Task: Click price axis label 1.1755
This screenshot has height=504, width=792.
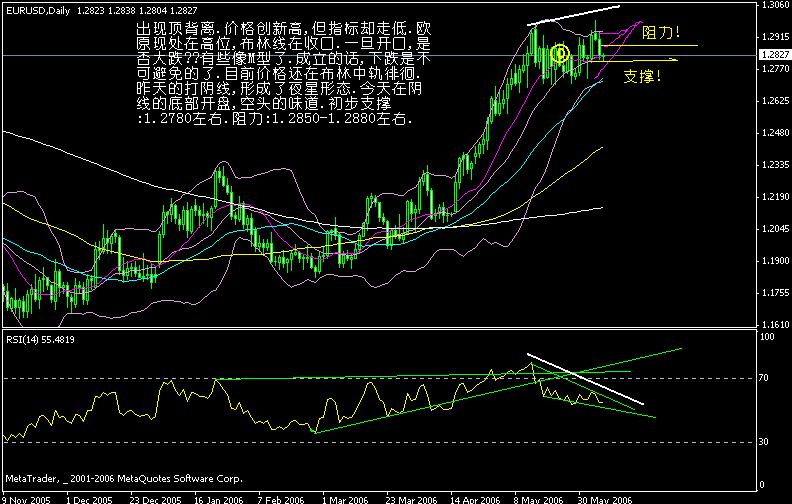Action: (x=775, y=293)
